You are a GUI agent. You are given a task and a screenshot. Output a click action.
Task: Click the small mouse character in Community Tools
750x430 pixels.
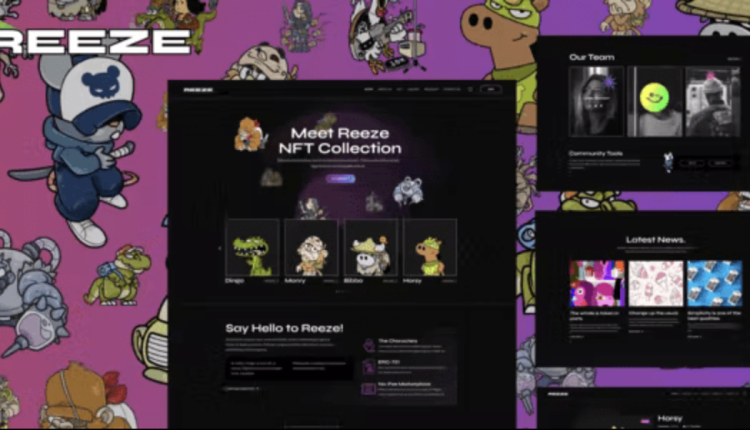668,162
